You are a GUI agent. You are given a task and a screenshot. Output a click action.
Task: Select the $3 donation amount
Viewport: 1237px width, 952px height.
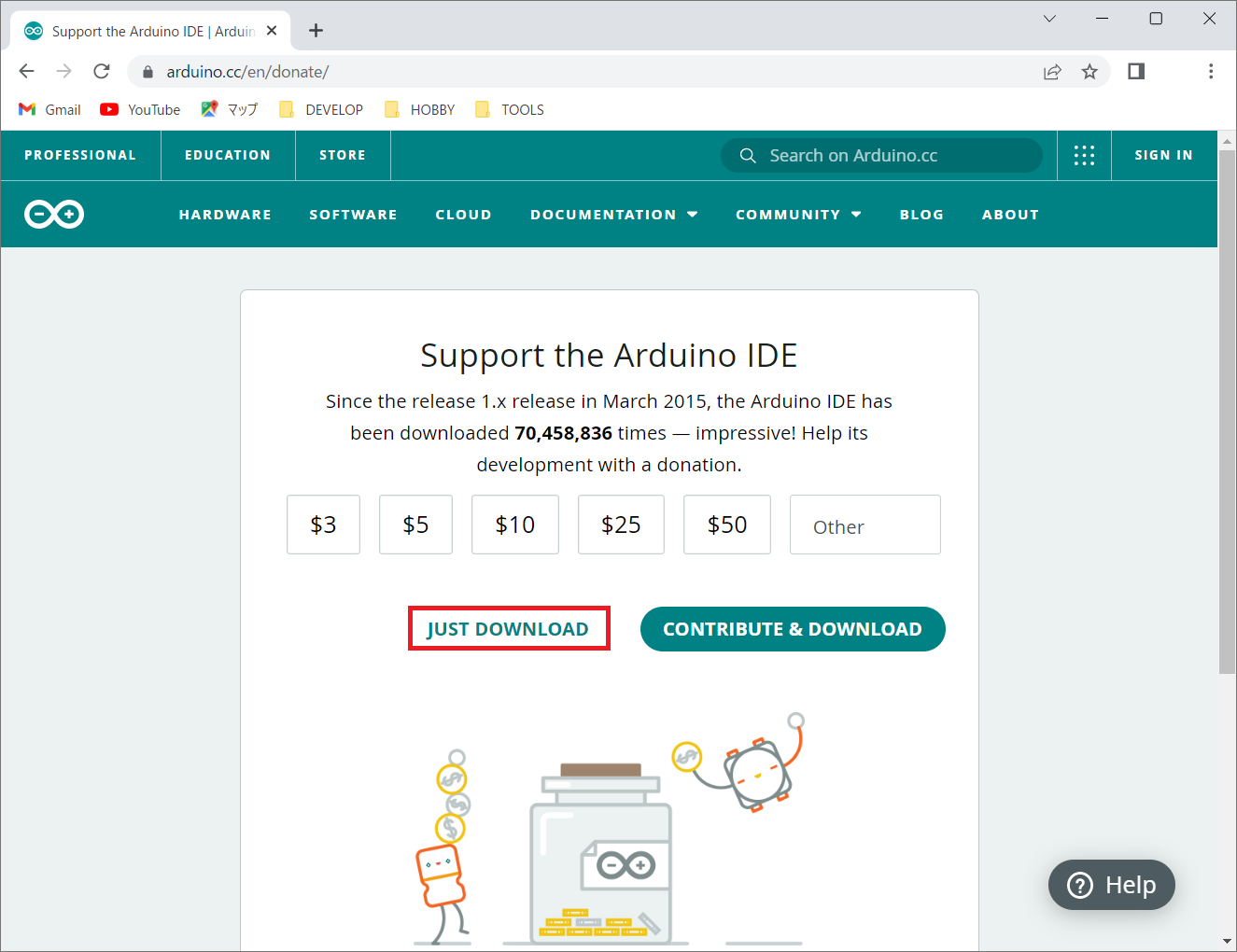click(x=323, y=525)
